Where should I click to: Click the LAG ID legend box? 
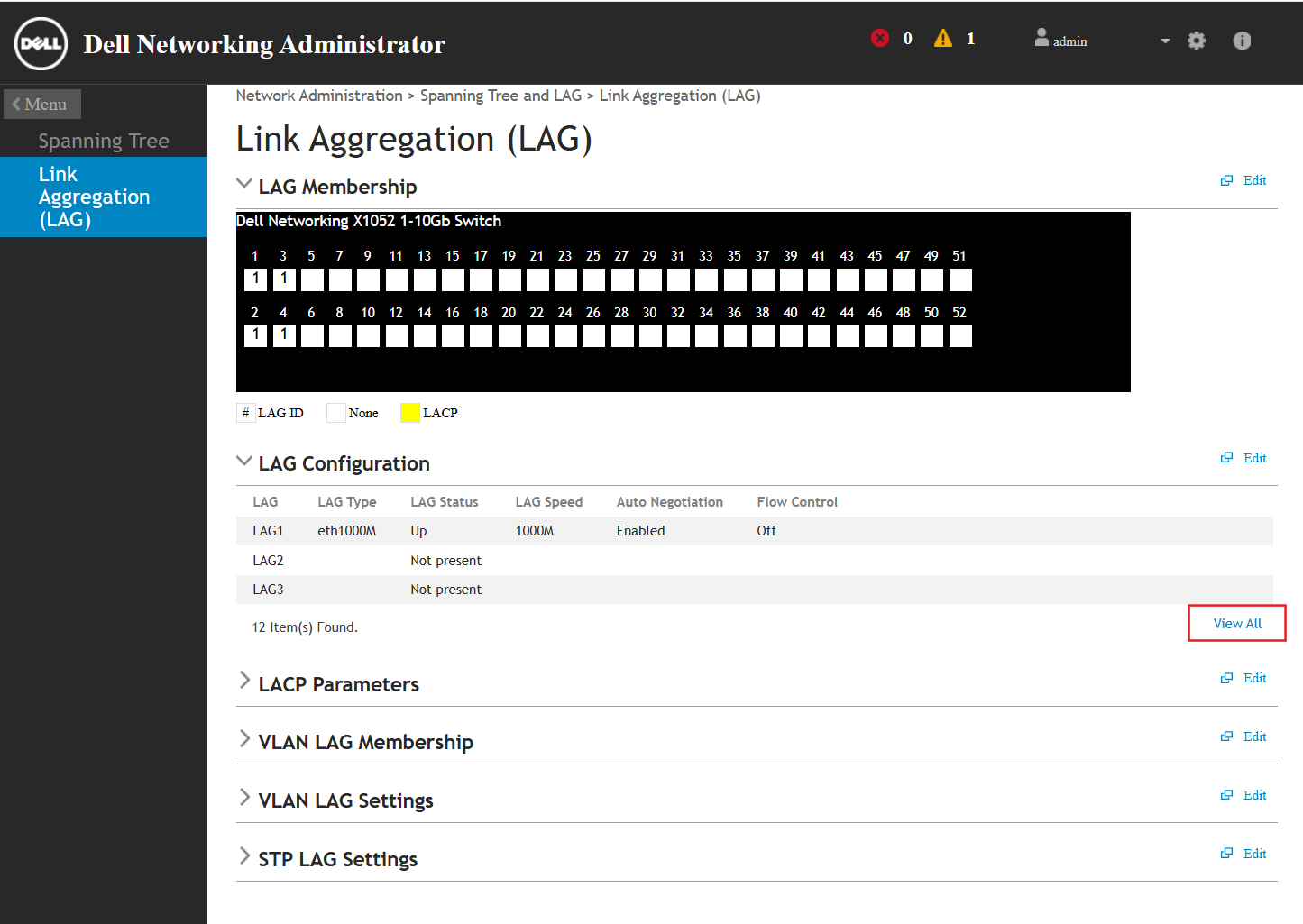coord(245,413)
